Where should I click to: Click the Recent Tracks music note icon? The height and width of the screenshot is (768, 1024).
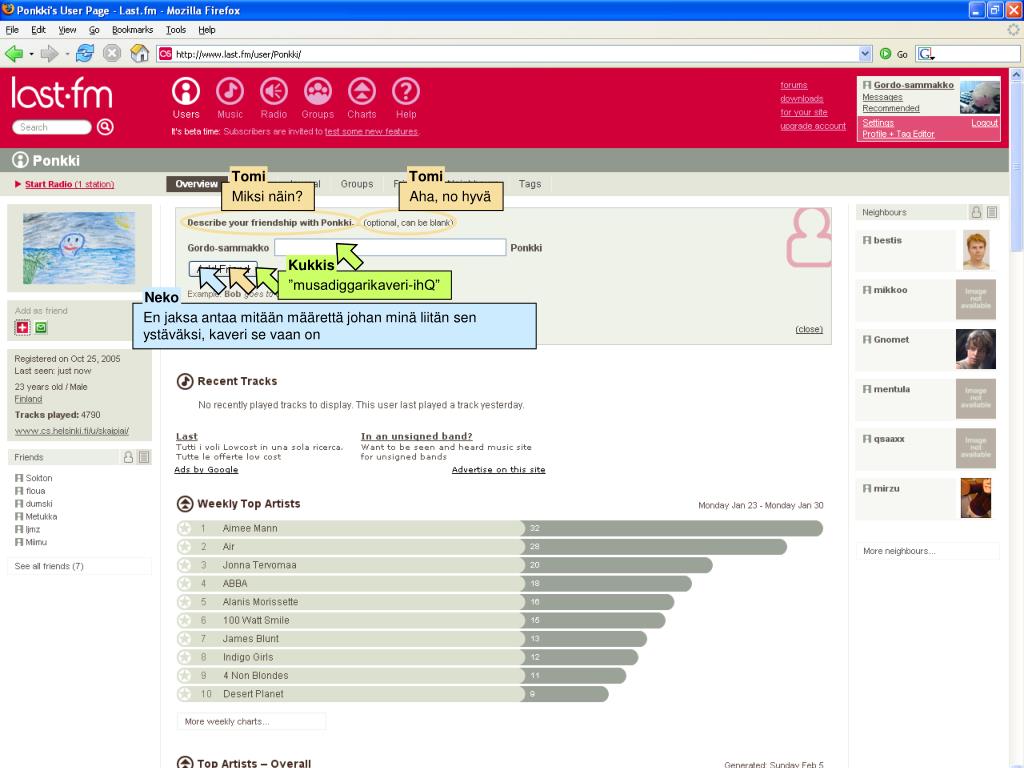185,381
